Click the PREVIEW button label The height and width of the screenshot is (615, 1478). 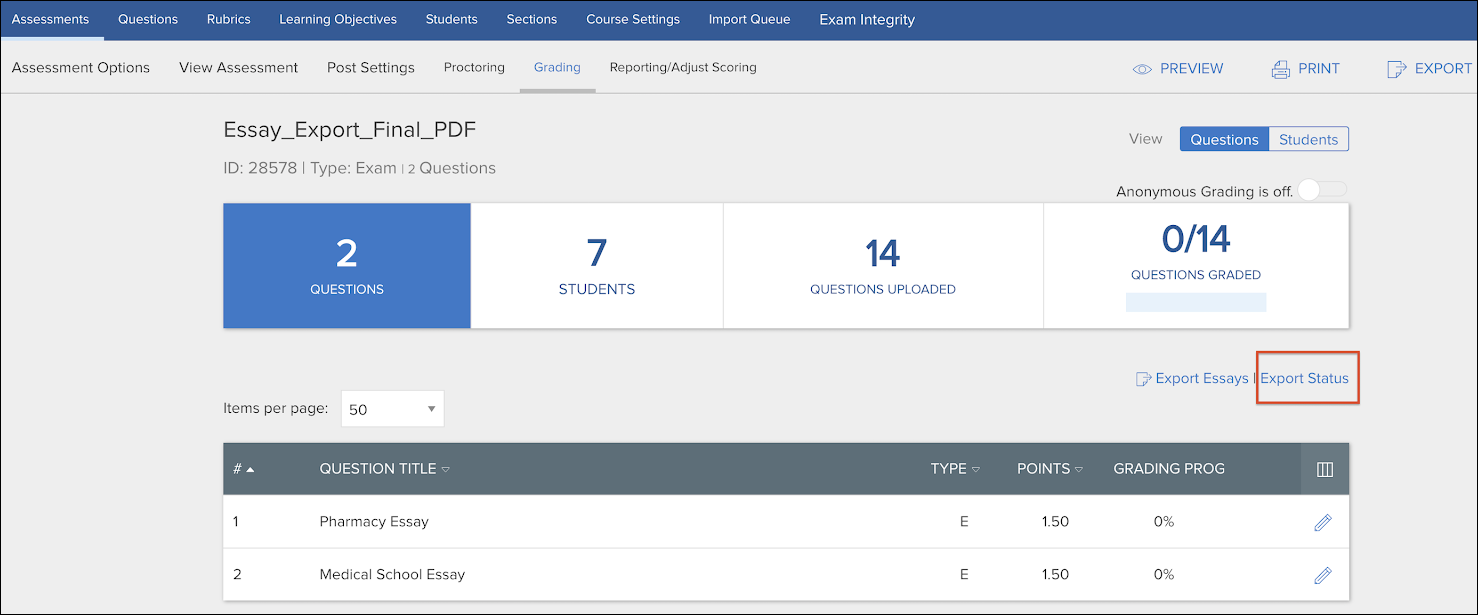1191,69
